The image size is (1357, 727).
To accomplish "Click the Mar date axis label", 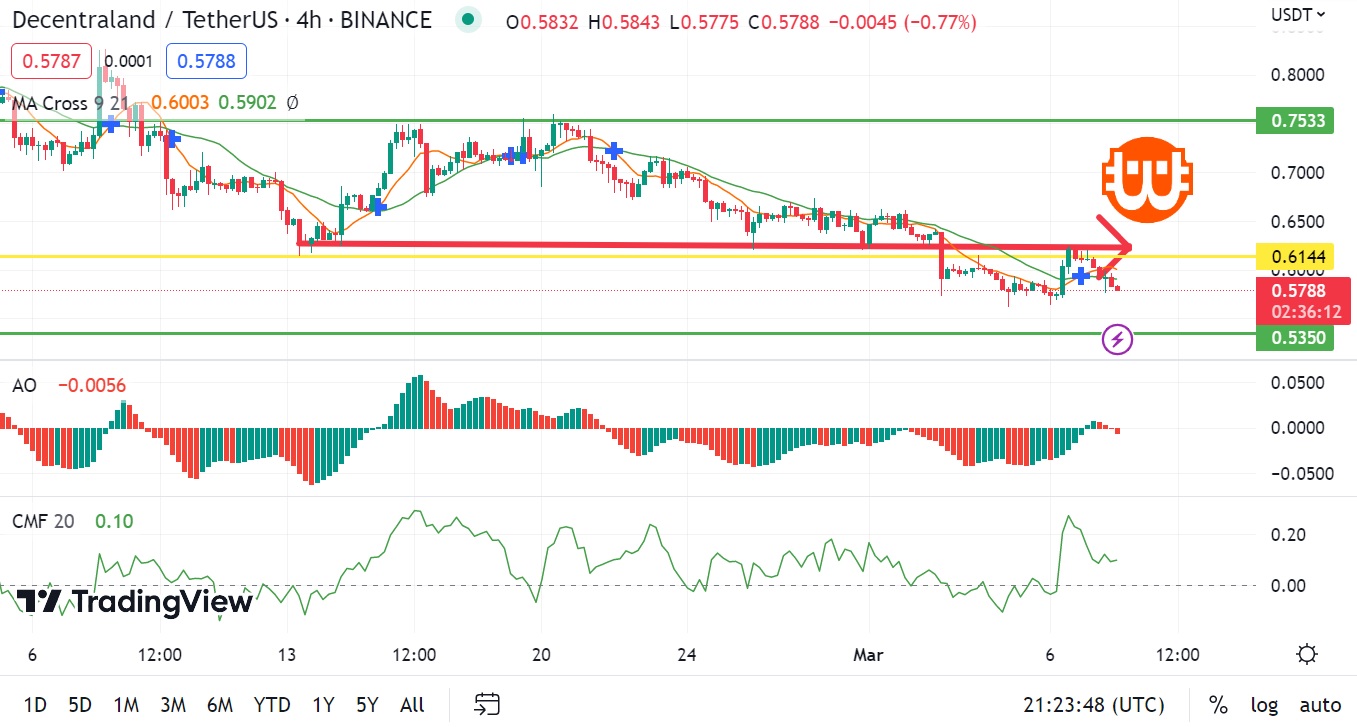I will (868, 656).
